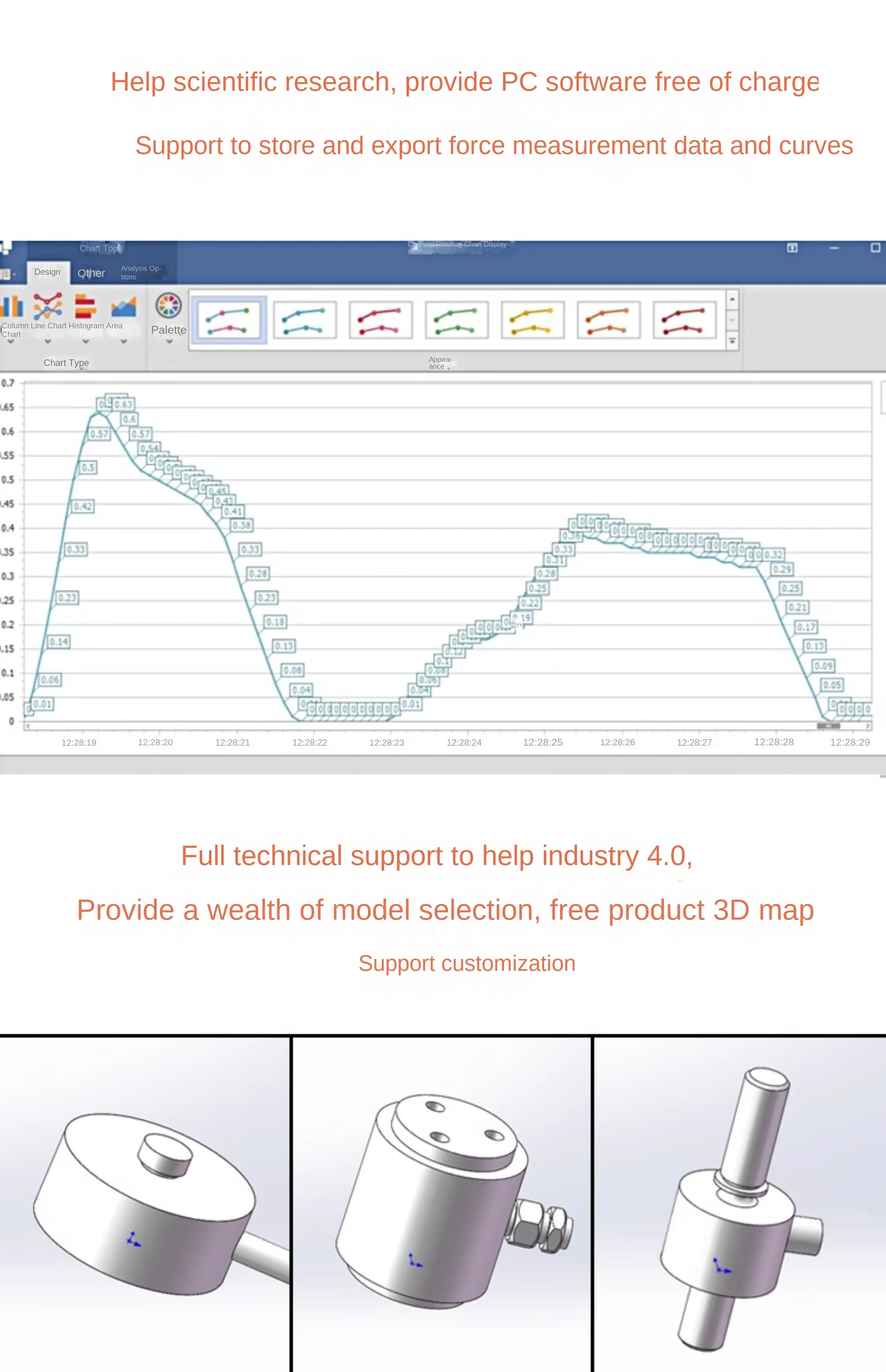886x1372 pixels.
Task: Open the Analysis Options tab
Action: [x=140, y=273]
